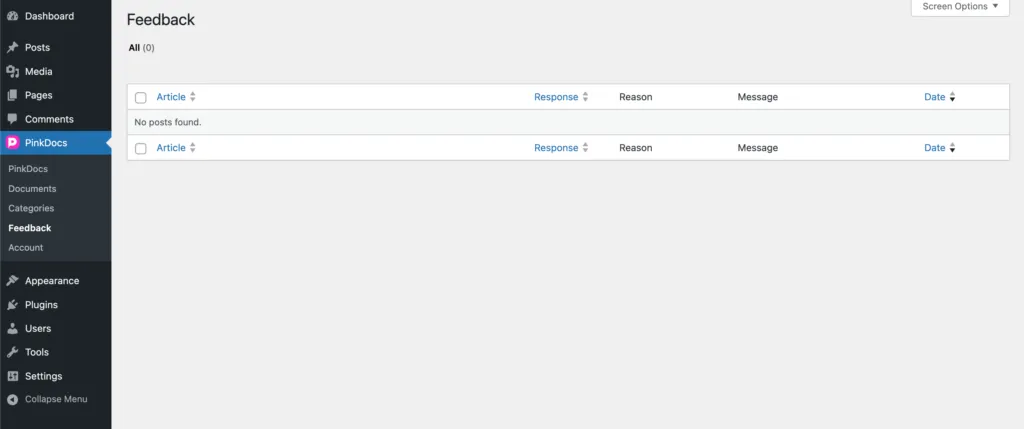This screenshot has height=429, width=1024.
Task: Click the Appearance paintbrush icon
Action: point(12,281)
